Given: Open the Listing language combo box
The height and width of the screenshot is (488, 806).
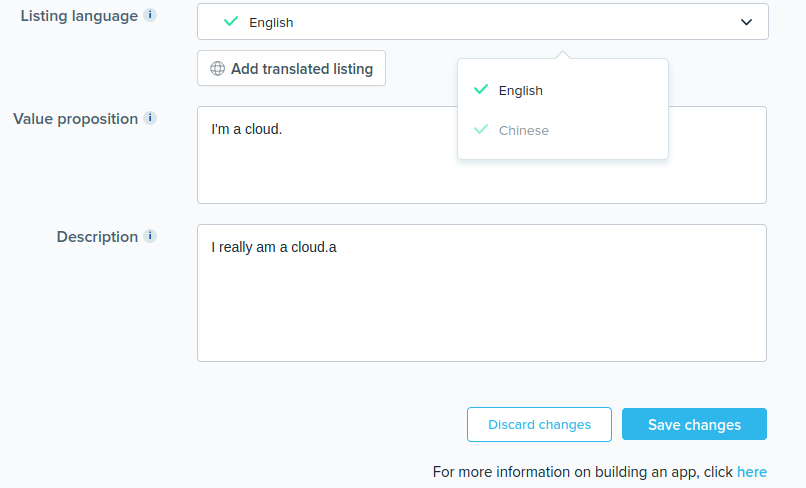Looking at the screenshot, I should (x=482, y=22).
